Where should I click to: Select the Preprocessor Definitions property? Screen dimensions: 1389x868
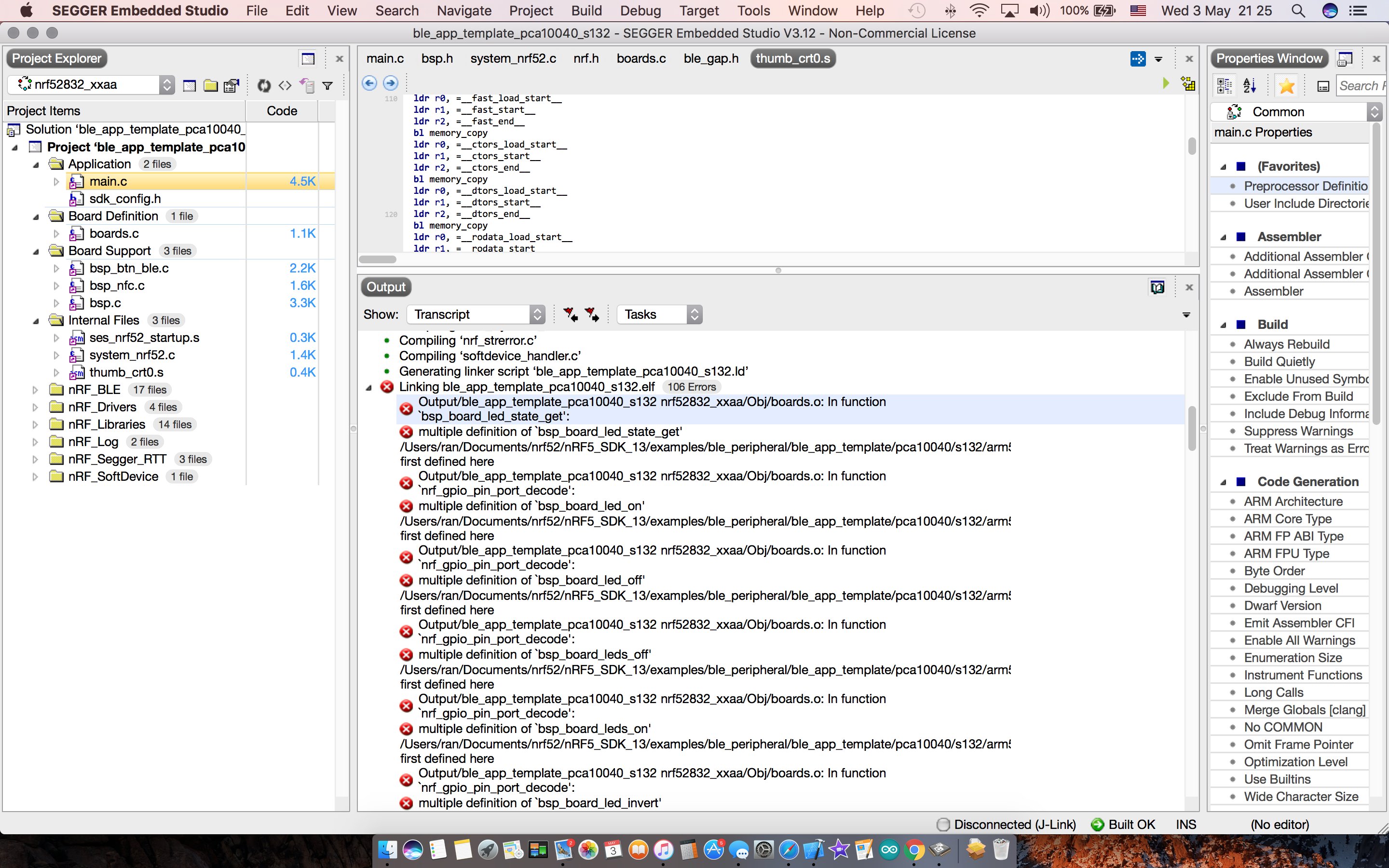1305,186
